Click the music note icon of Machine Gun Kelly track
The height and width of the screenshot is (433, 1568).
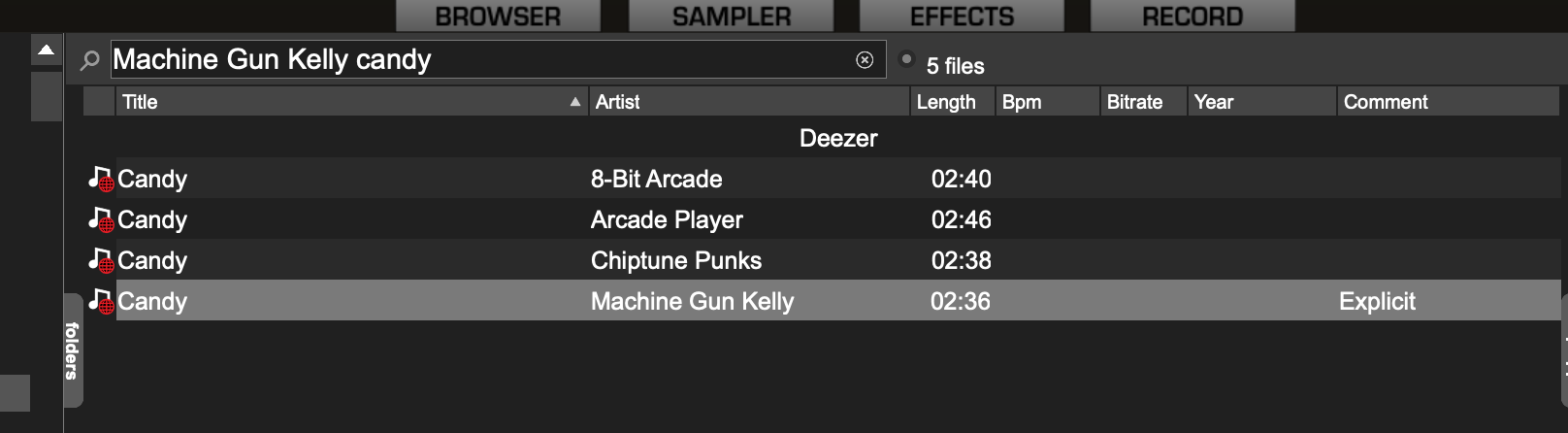101,301
